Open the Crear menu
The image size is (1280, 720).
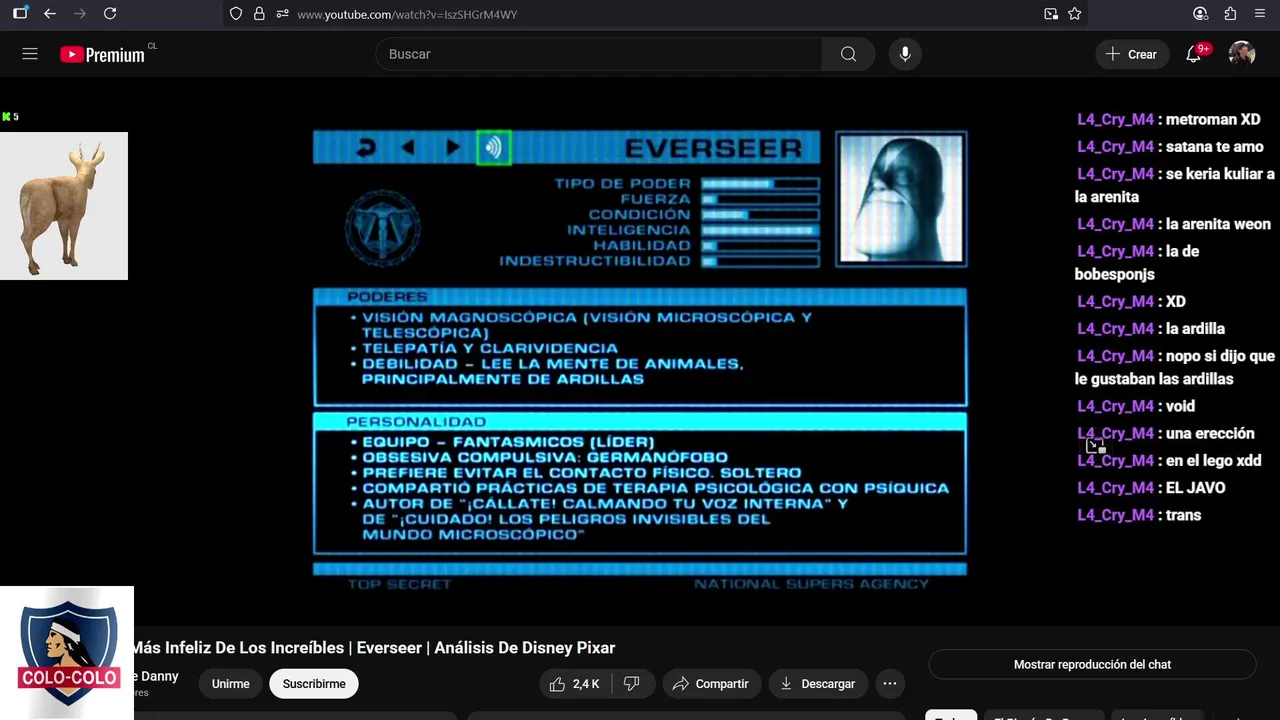click(1132, 54)
